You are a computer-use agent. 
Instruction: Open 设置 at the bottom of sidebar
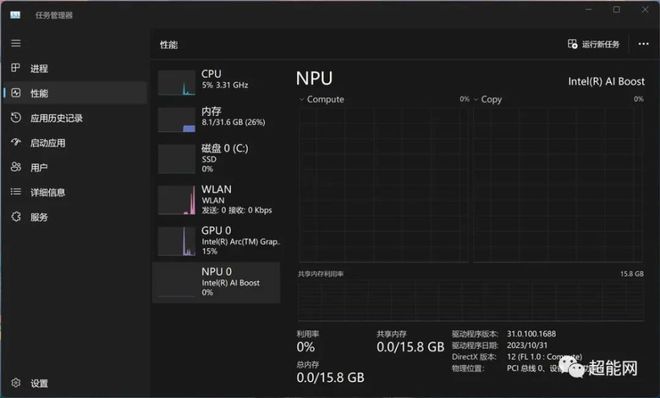pyautogui.click(x=39, y=383)
